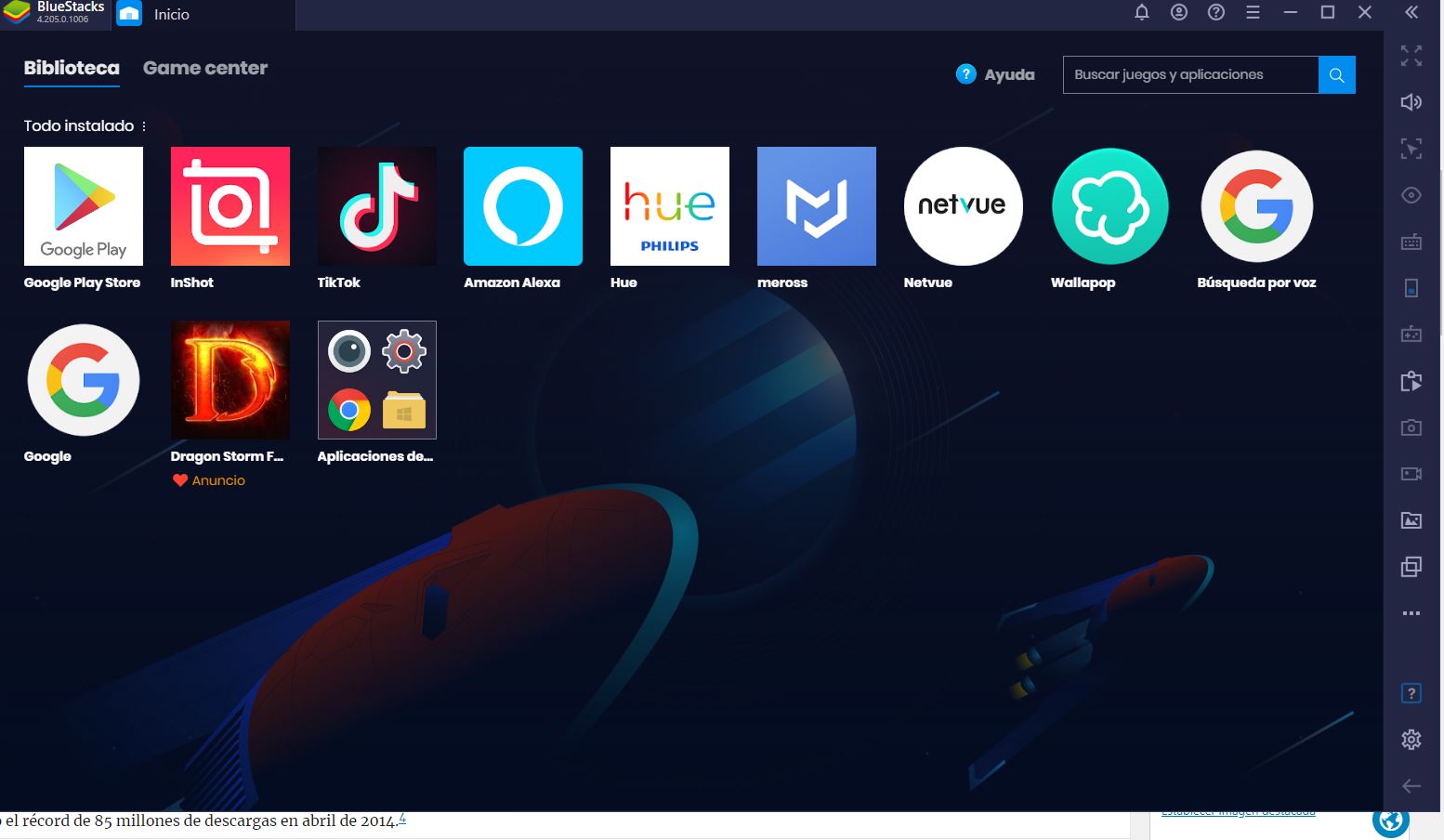Open Google Play Store
The height and width of the screenshot is (840, 1444).
pyautogui.click(x=84, y=206)
